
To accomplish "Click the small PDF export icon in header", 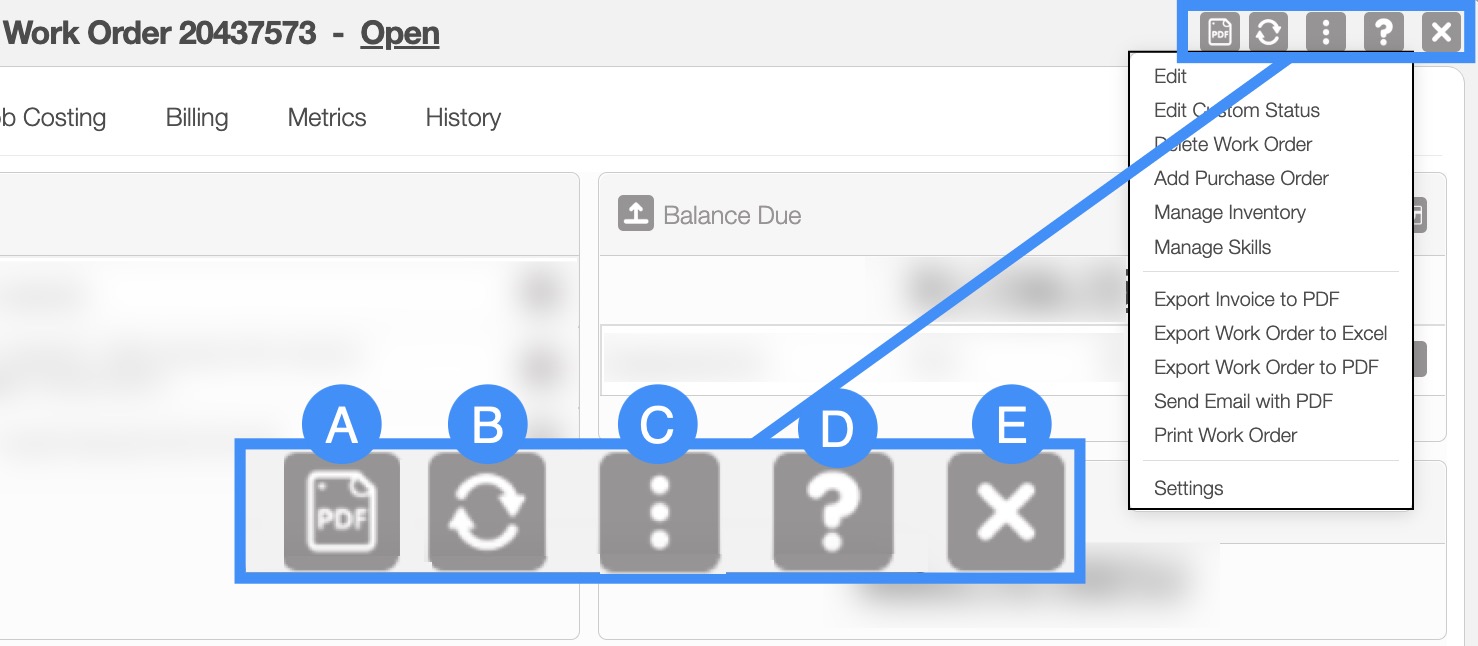I will pos(1220,32).
